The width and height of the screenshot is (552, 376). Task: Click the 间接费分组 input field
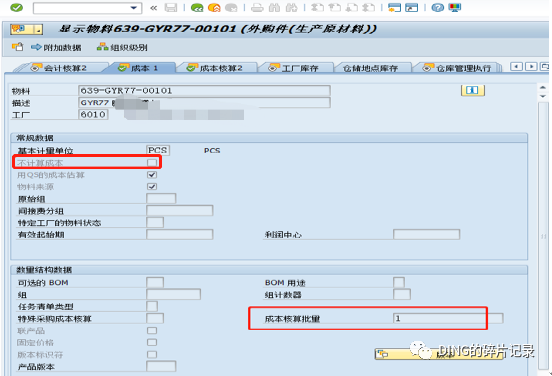click(x=180, y=211)
